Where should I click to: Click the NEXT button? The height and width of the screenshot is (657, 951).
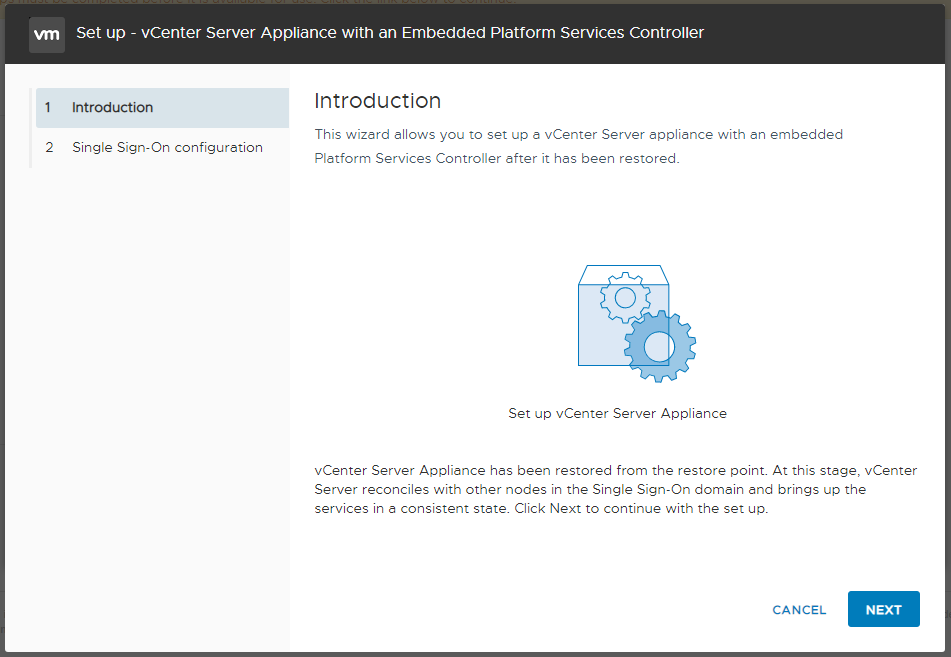(x=883, y=609)
